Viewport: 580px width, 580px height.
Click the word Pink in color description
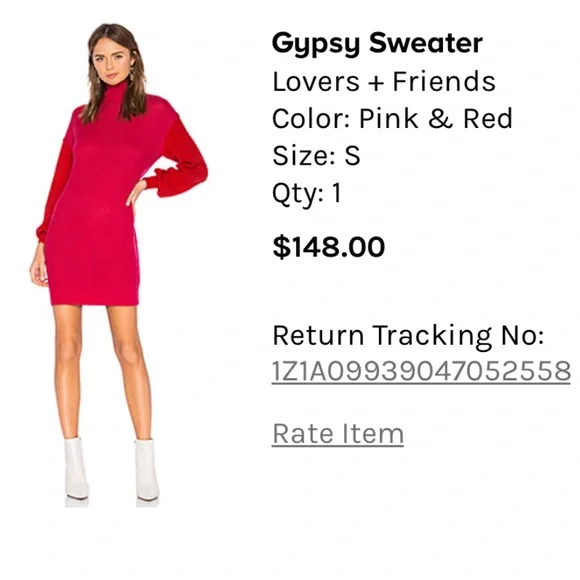(388, 118)
